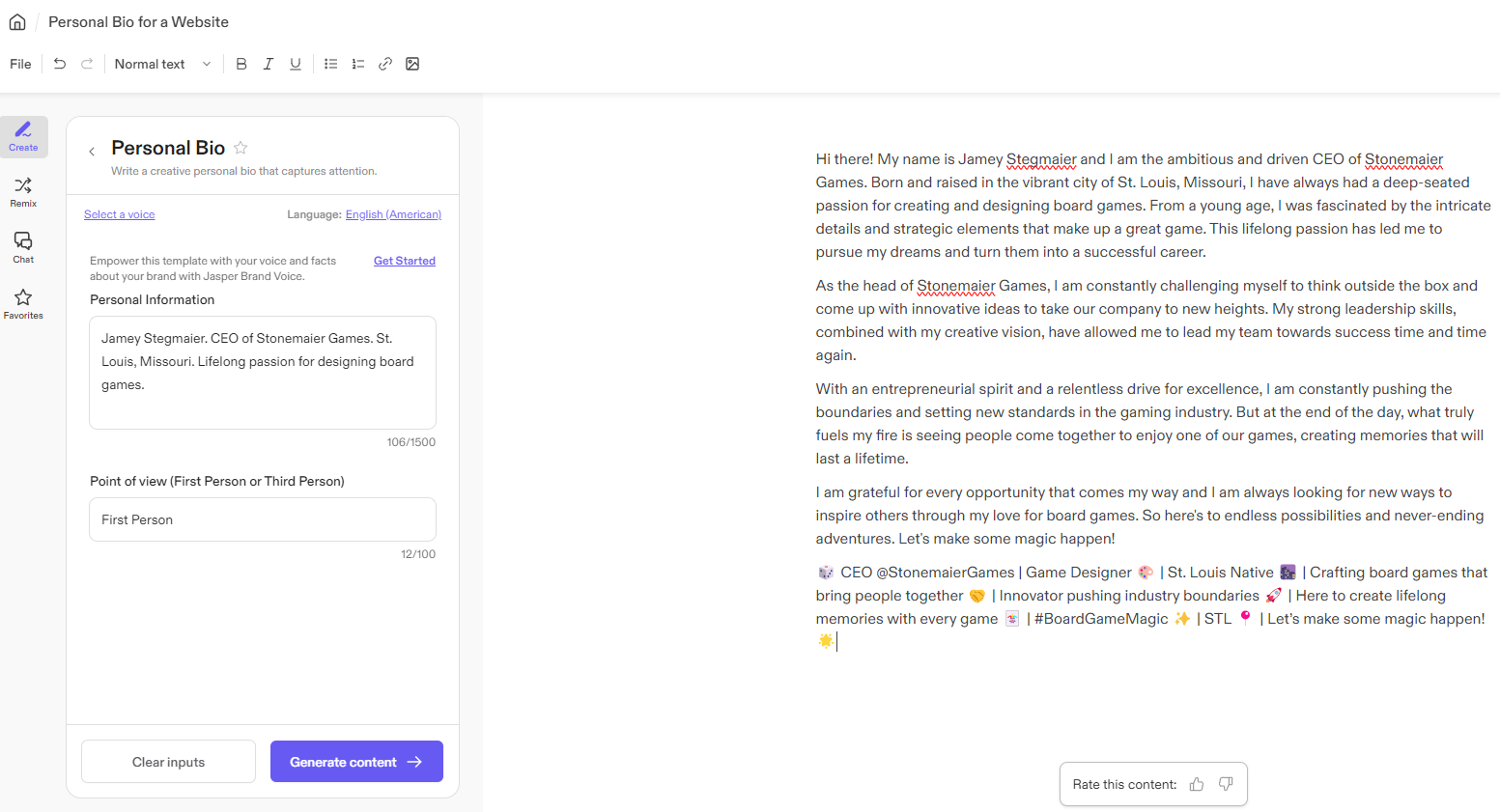Image resolution: width=1500 pixels, height=812 pixels.
Task: Select the Remix sidebar icon
Action: pyautogui.click(x=22, y=191)
